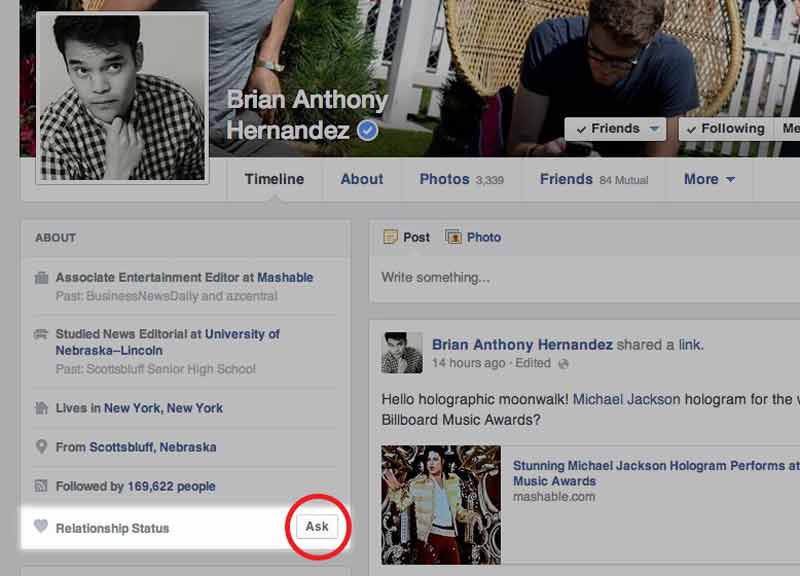
Task: Switch to the About tab
Action: (x=361, y=179)
